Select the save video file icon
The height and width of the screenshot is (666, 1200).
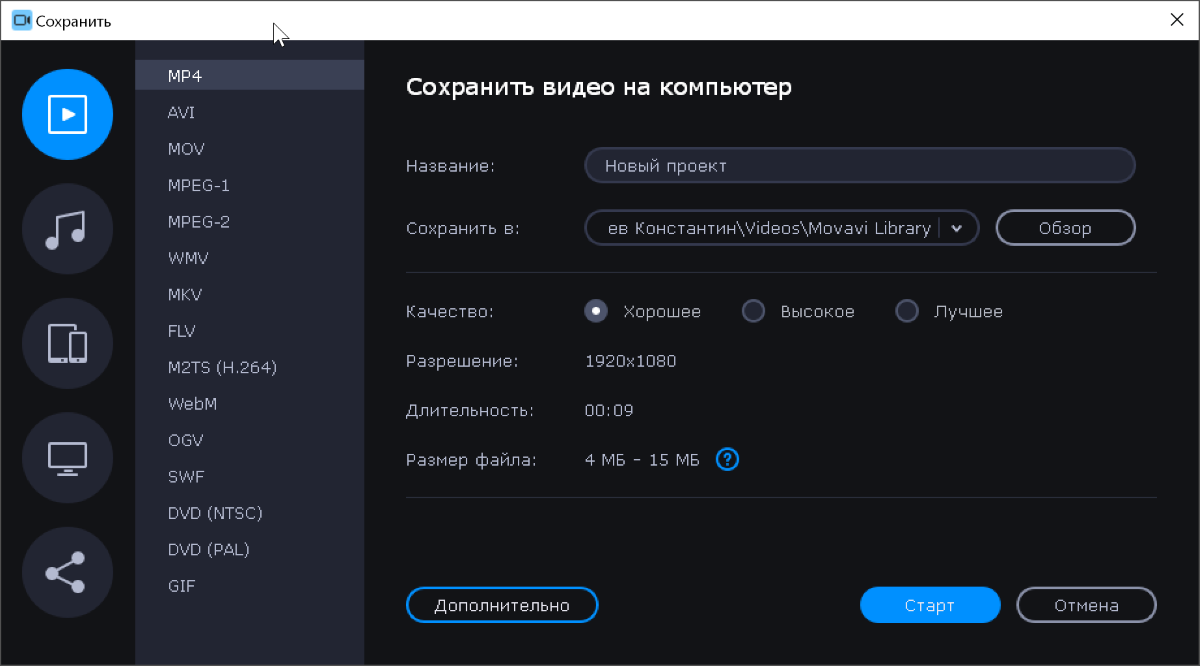(68, 114)
